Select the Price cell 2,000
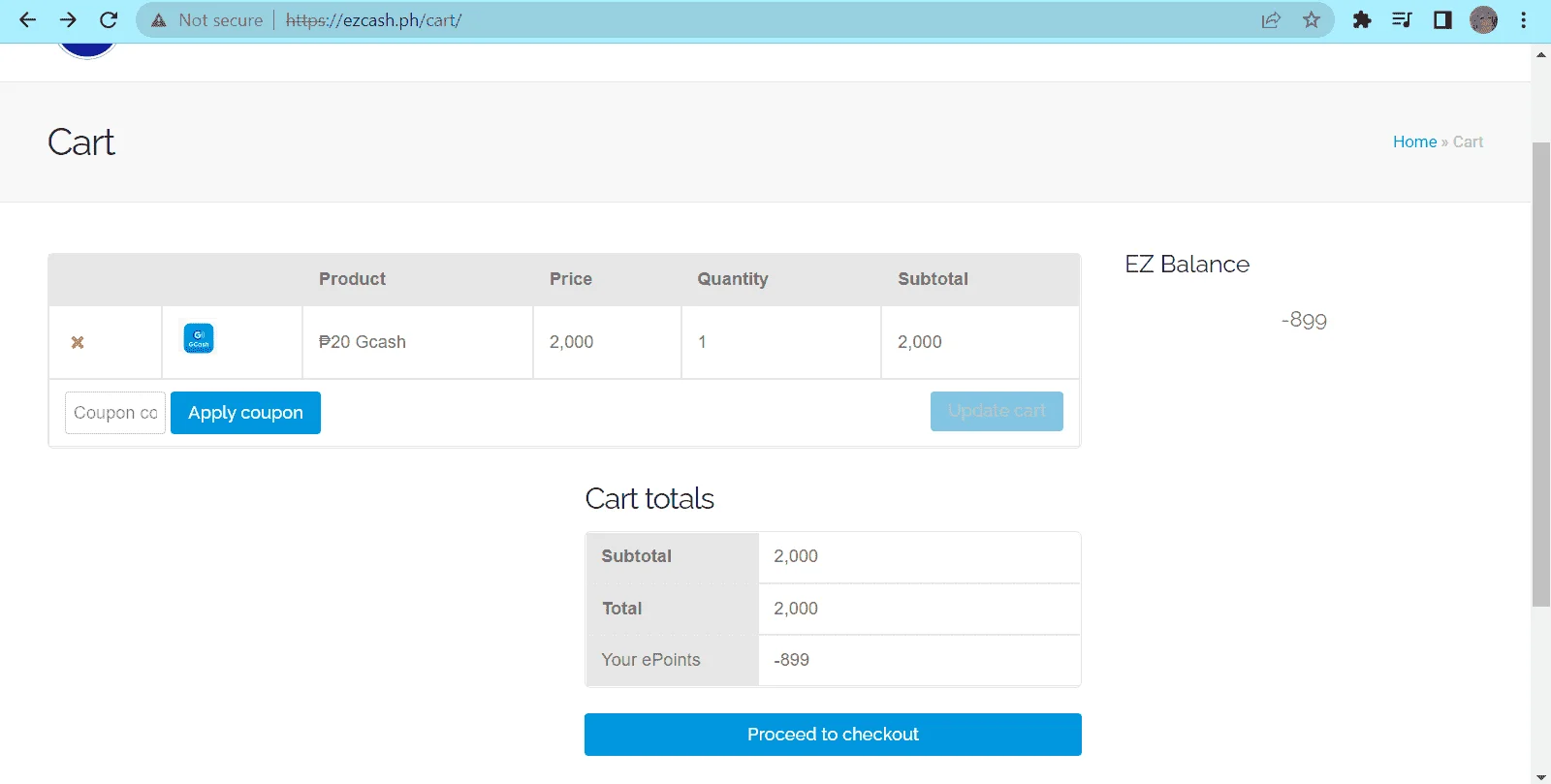The image size is (1551, 784). 572,342
